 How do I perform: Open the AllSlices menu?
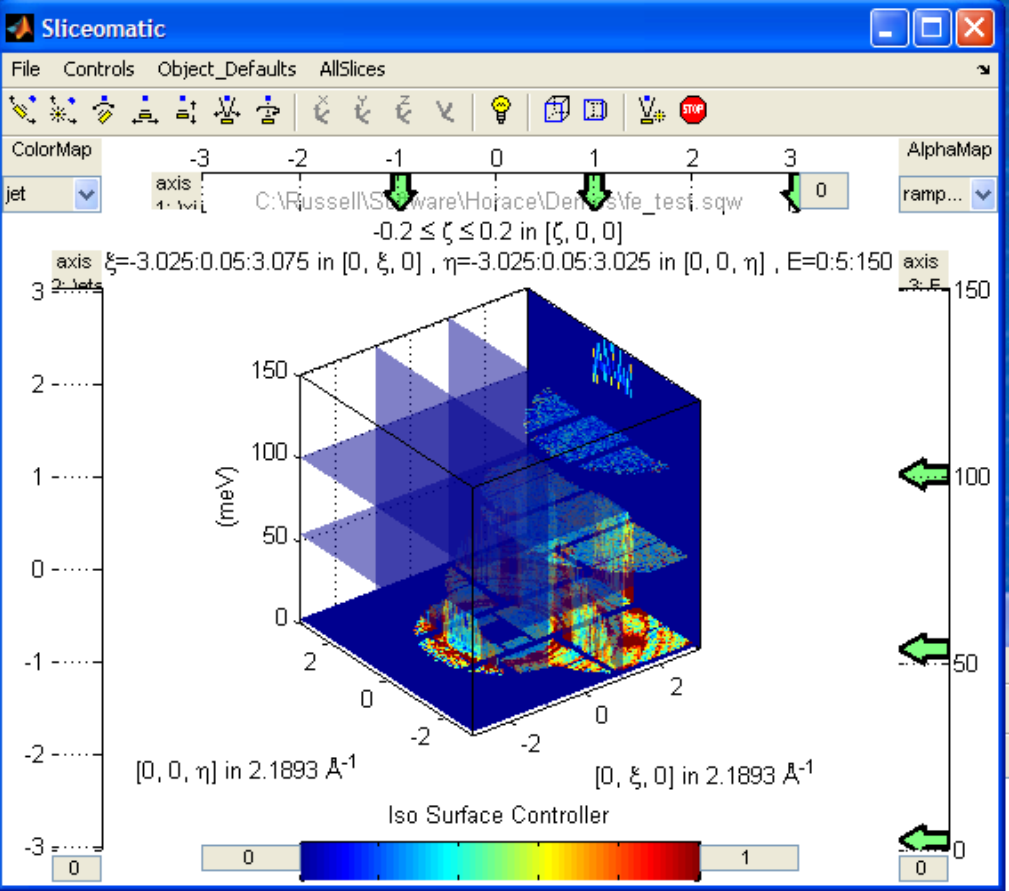352,69
